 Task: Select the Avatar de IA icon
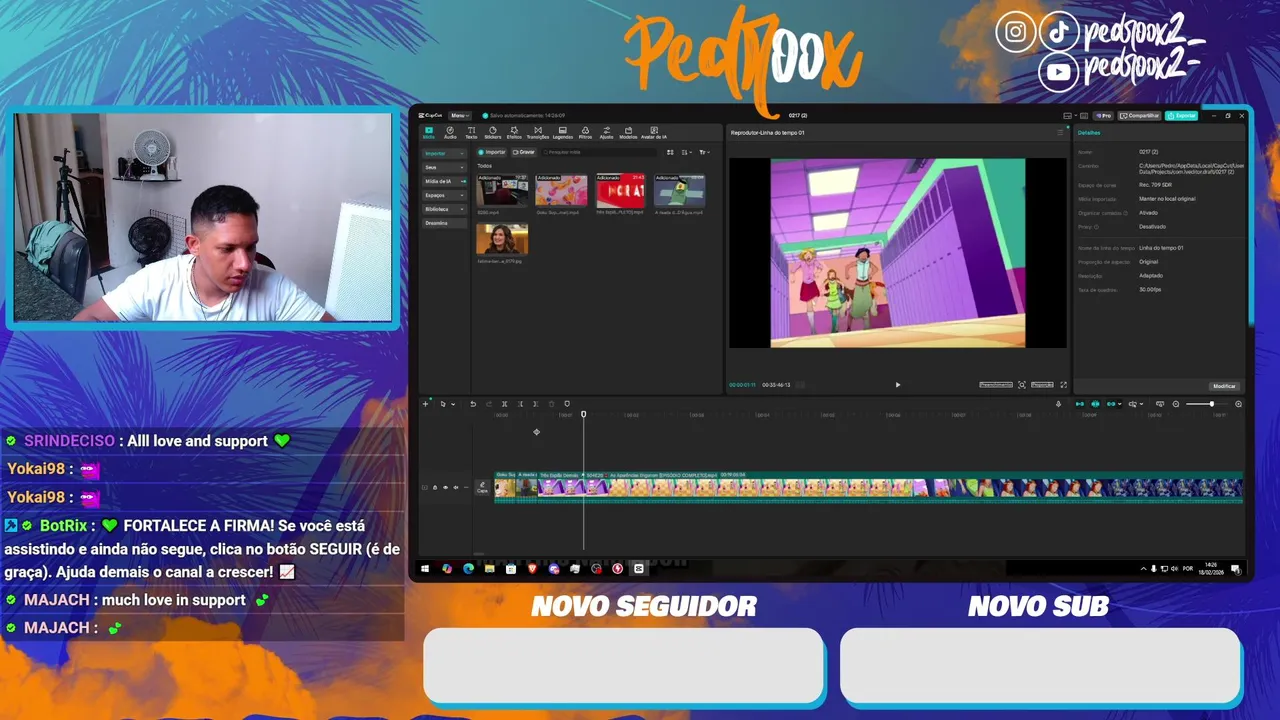click(x=654, y=132)
